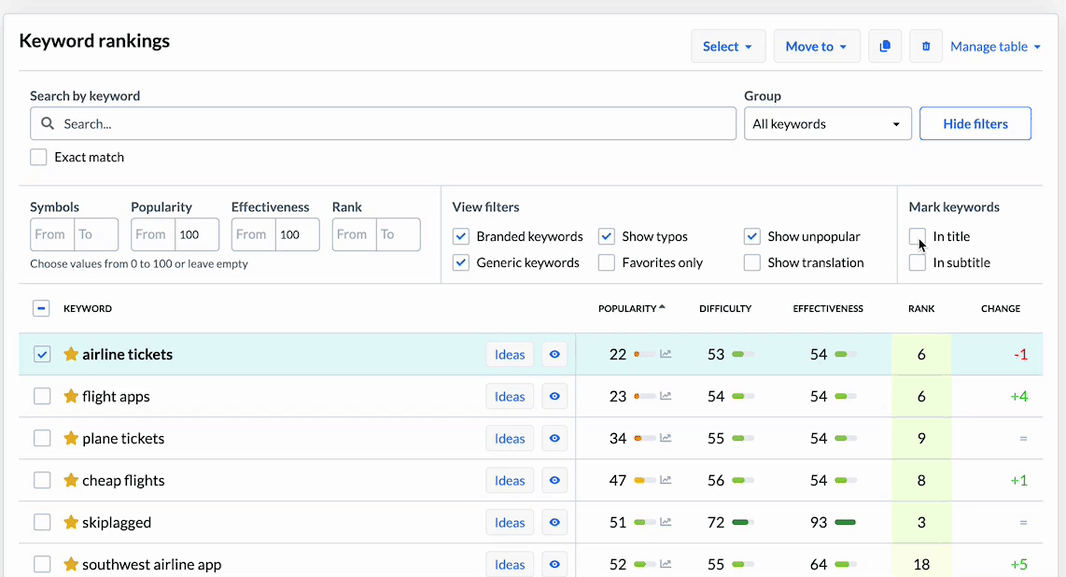Uncheck the Show typos filter

tap(606, 237)
